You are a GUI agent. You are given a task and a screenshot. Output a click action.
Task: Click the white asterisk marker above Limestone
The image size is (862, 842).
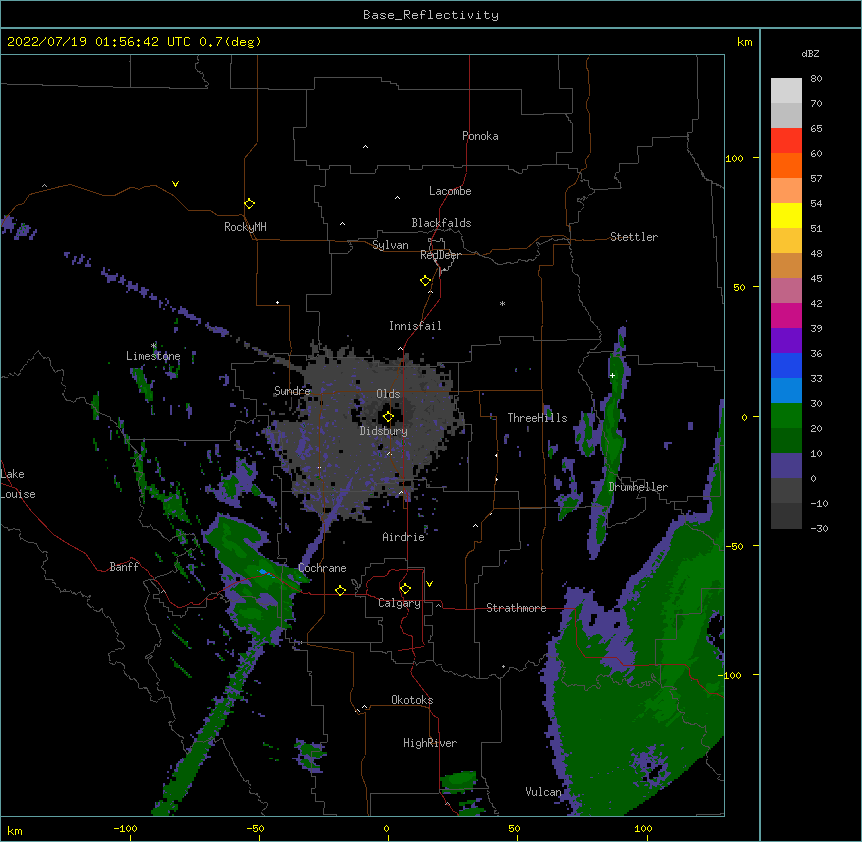tap(154, 346)
